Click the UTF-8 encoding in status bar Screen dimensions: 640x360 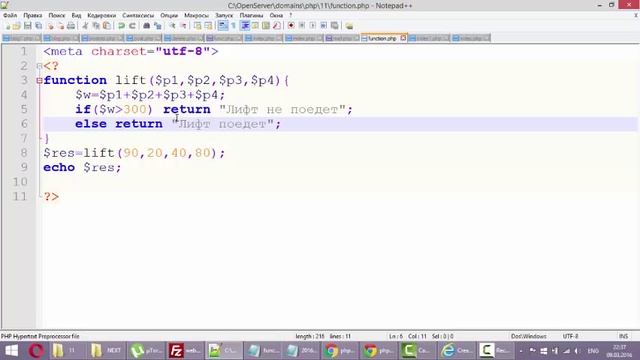570,336
